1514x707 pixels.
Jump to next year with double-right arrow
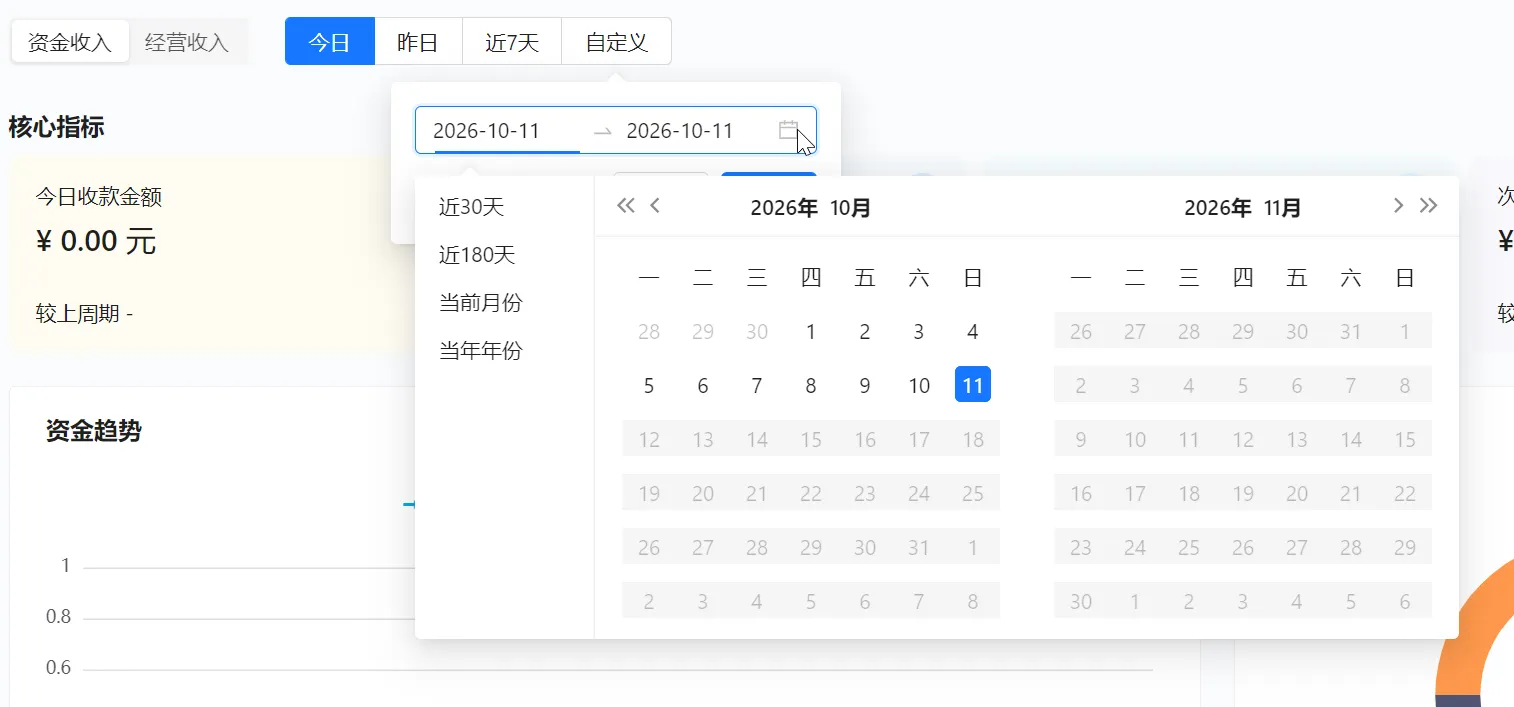tap(1428, 206)
